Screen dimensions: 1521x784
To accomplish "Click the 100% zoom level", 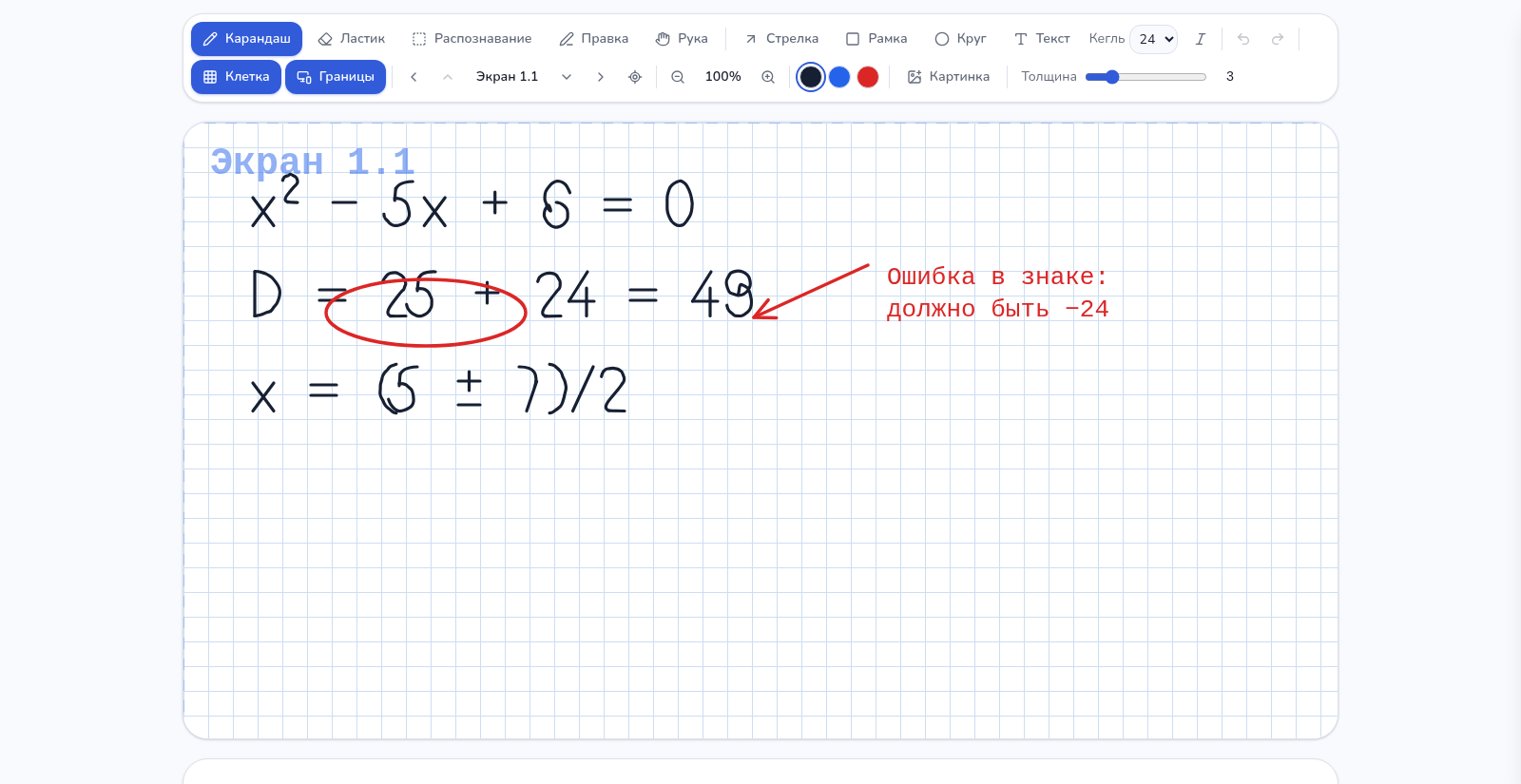I will tap(722, 77).
